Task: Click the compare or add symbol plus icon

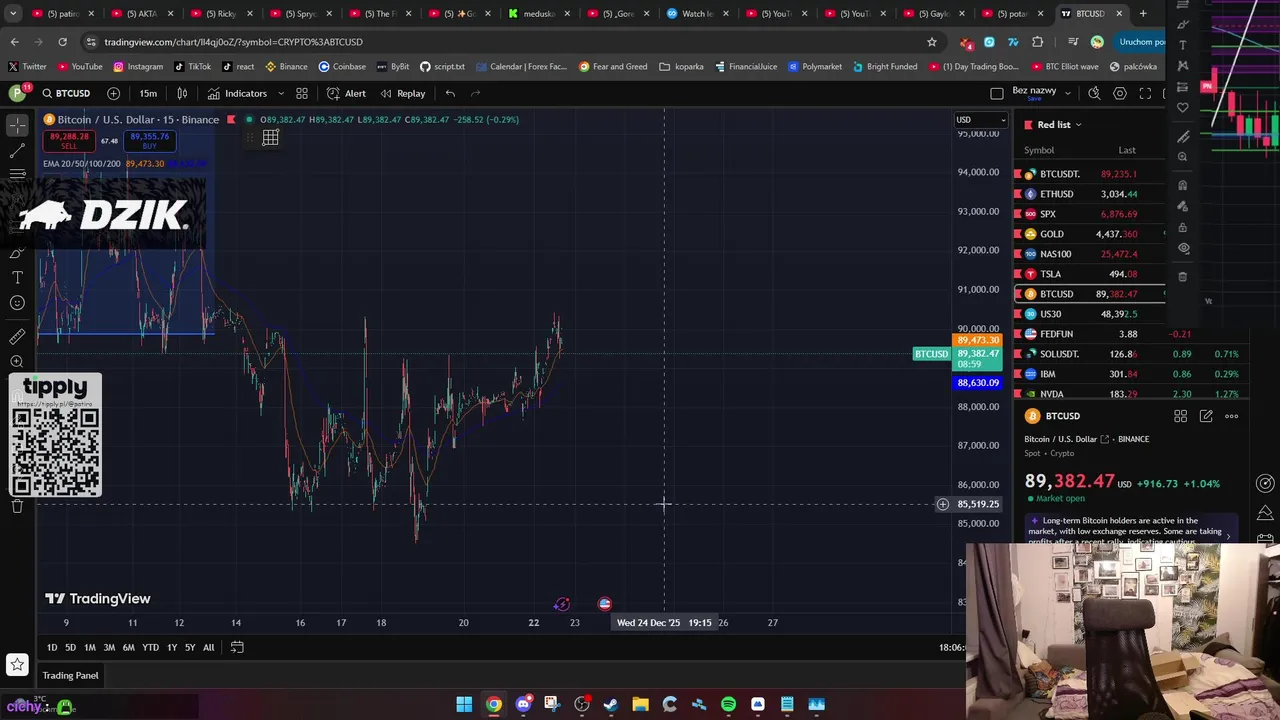Action: pos(113,93)
